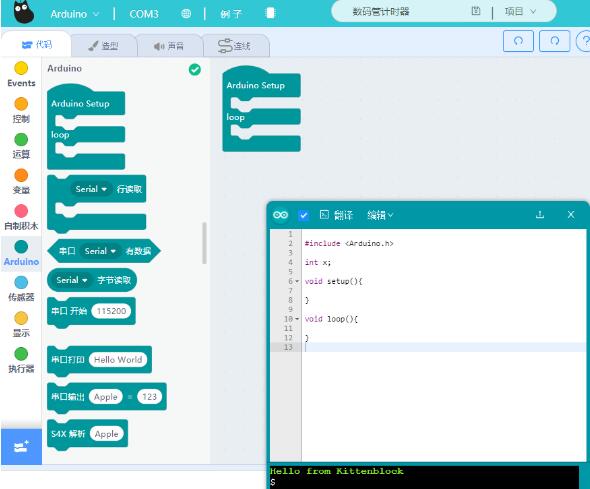Click the serial console input line
590x489 pixels.
click(424, 482)
